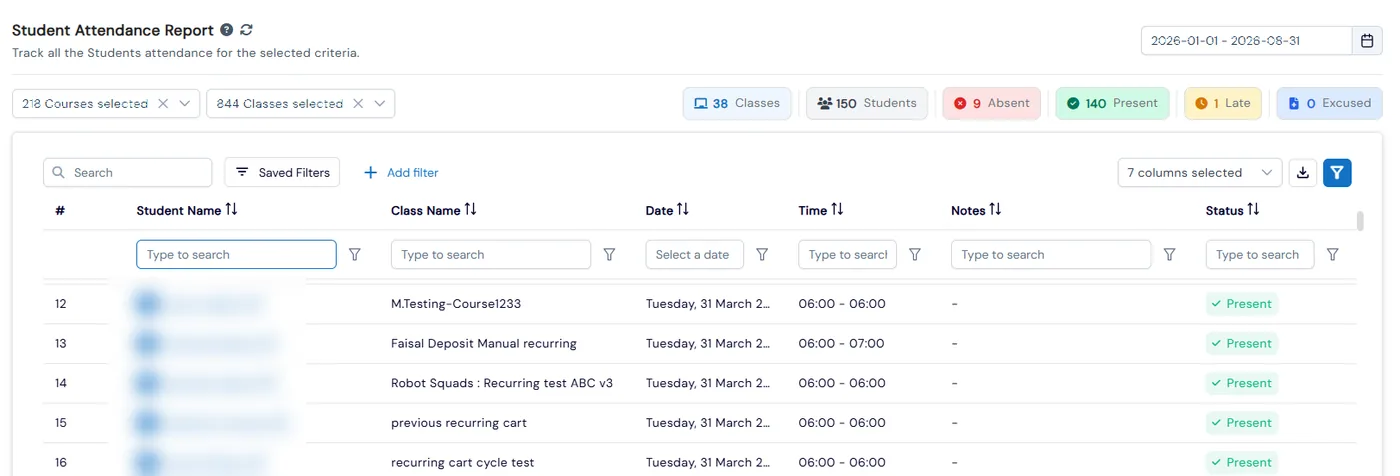1400x476 pixels.
Task: Click row number 14
Action: (61, 383)
